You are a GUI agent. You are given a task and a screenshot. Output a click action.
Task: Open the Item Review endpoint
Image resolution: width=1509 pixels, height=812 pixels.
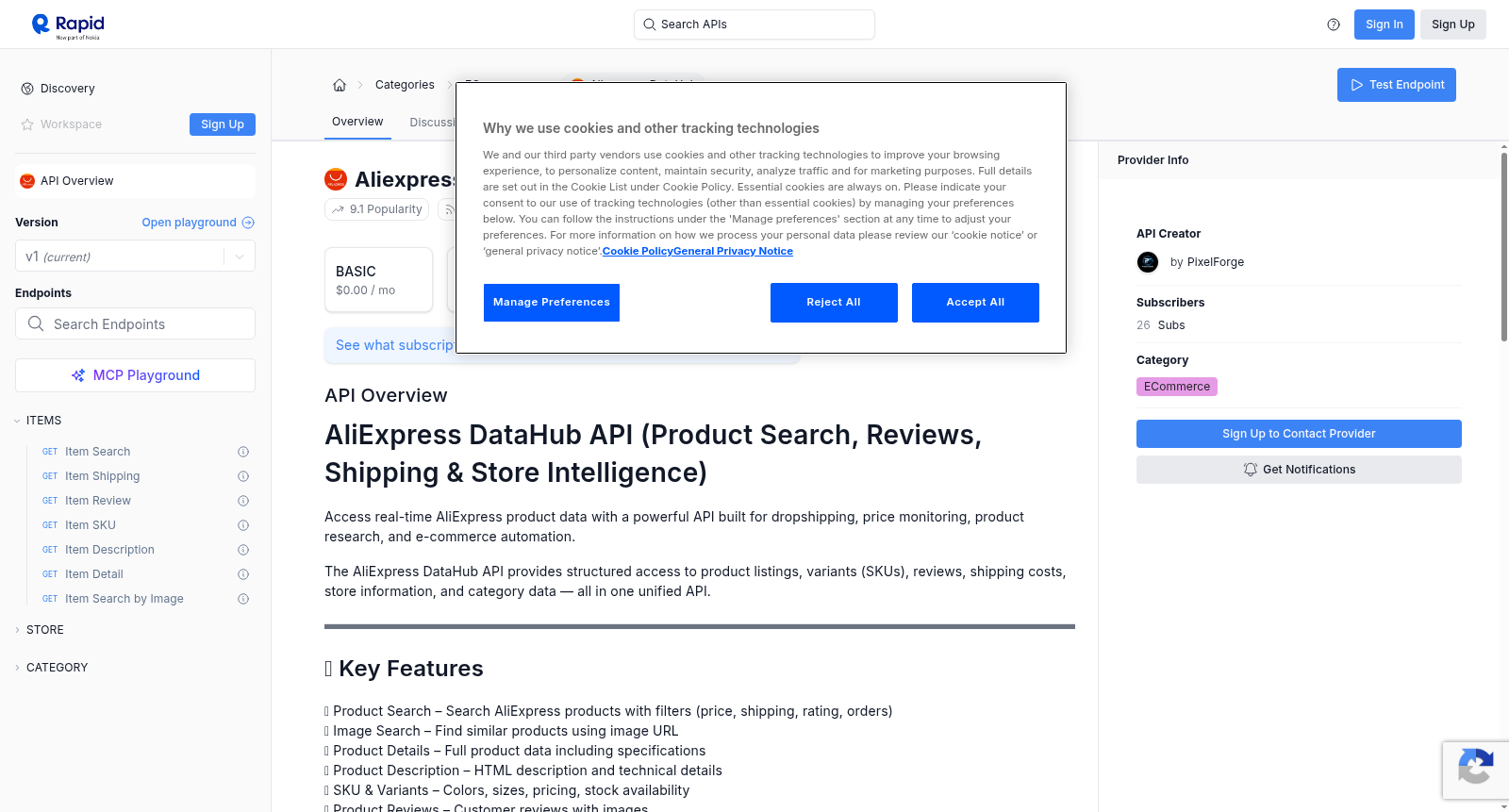point(98,501)
